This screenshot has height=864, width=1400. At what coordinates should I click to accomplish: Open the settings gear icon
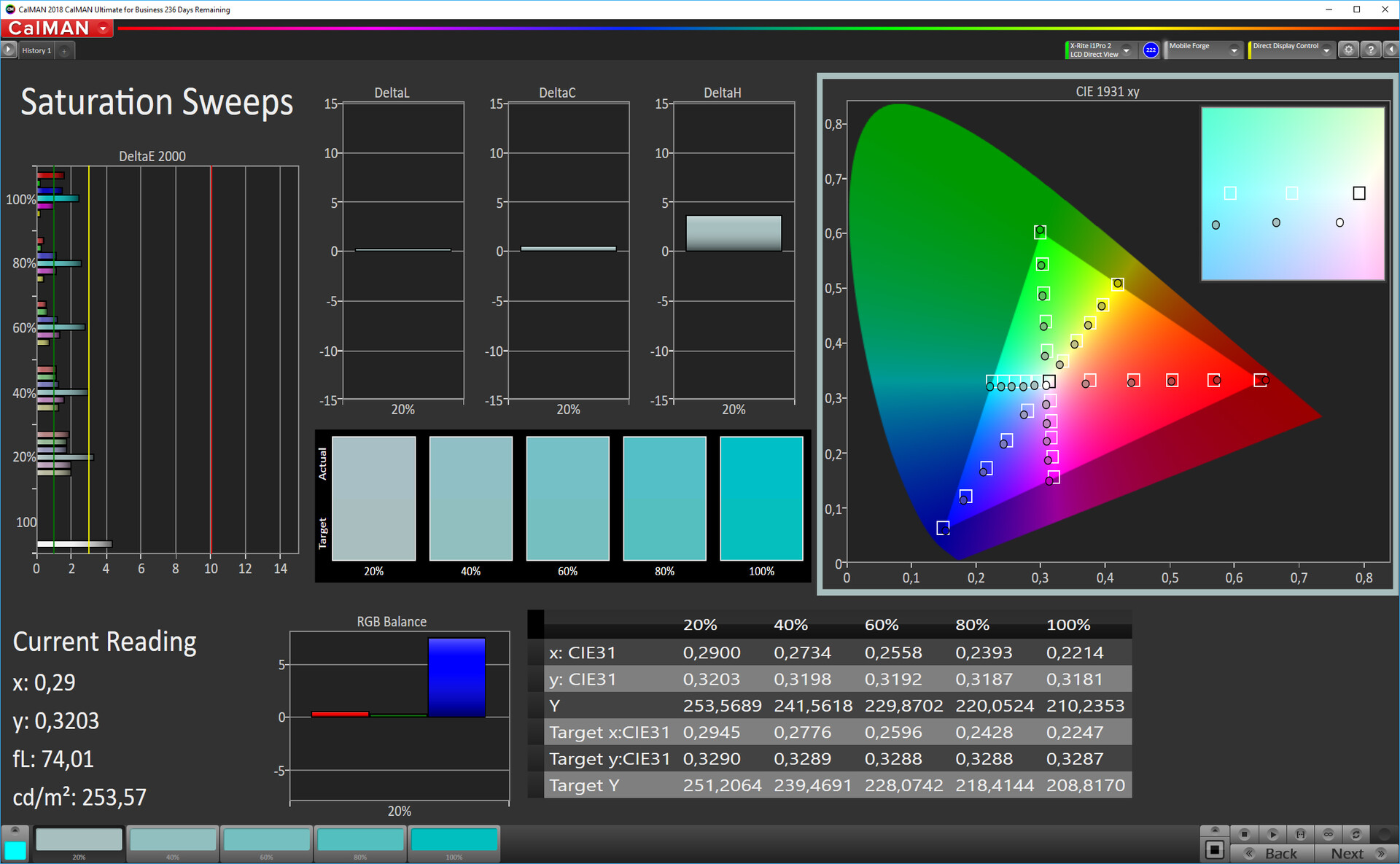tap(1349, 50)
